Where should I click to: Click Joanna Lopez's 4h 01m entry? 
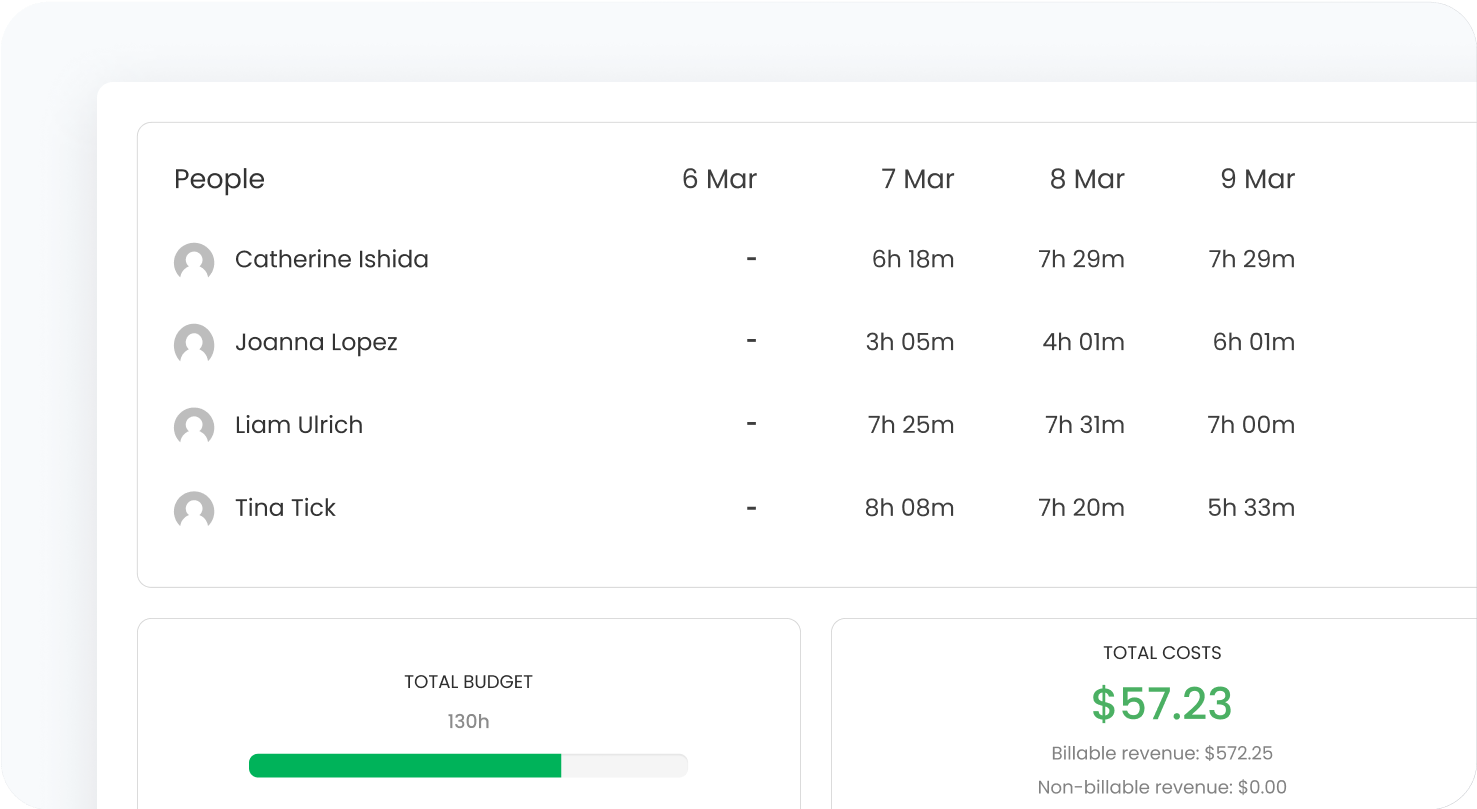point(1084,343)
